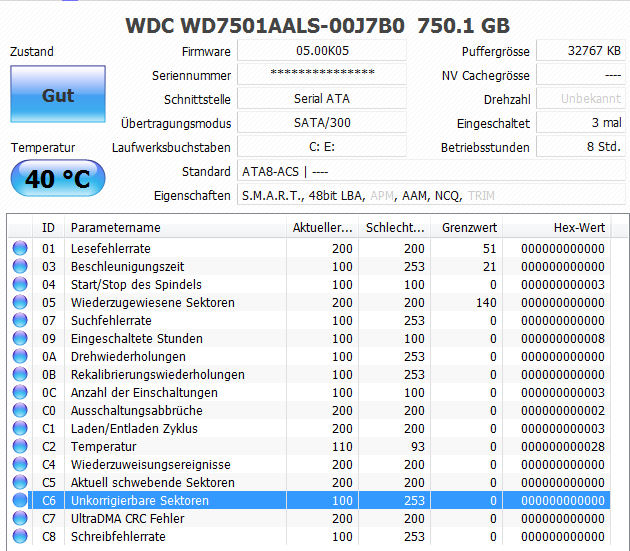Image resolution: width=630 pixels, height=551 pixels.
Task: Click the Puffergrösse value 32767 KB
Action: [581, 51]
